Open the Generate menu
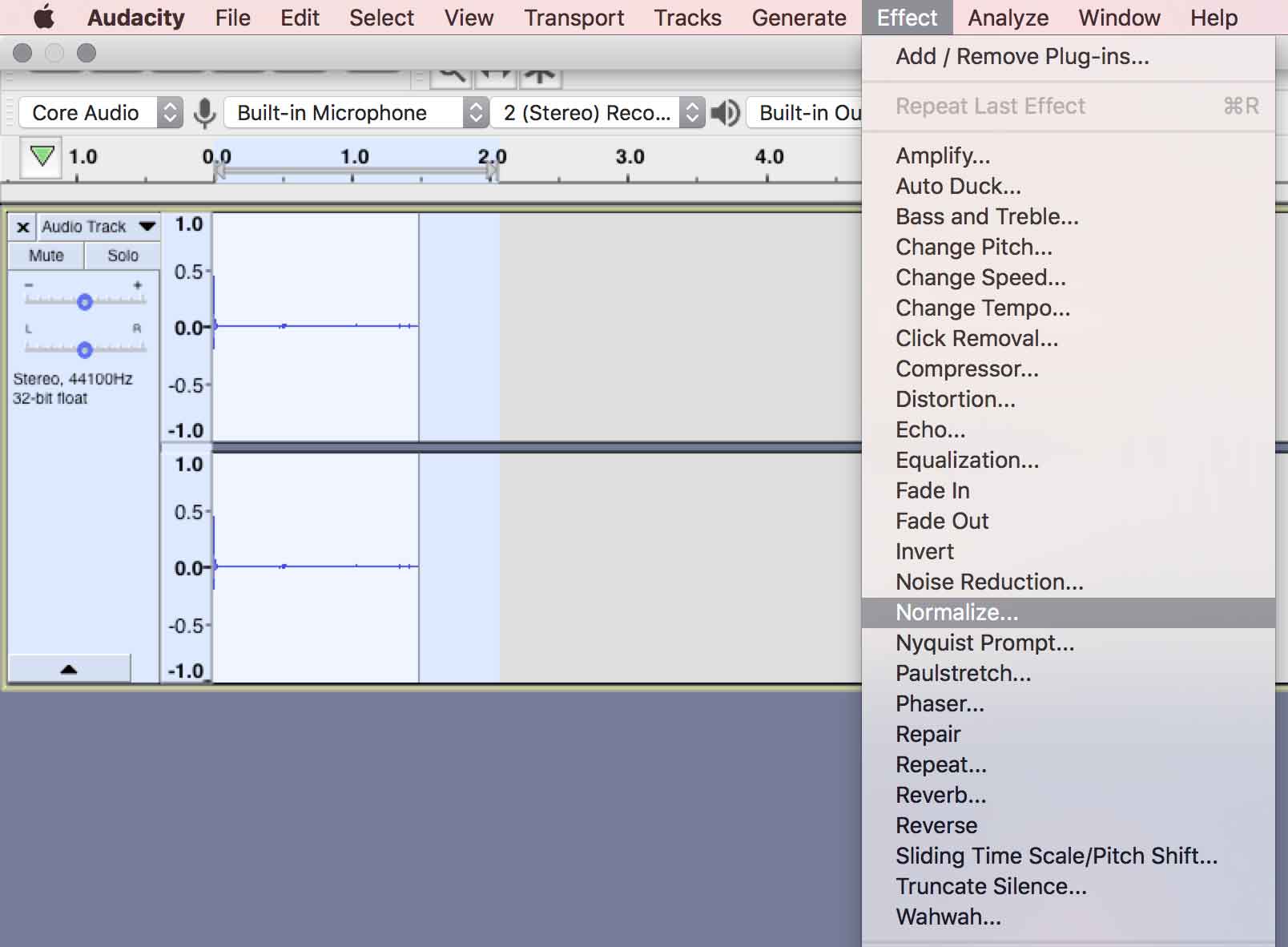 point(799,18)
